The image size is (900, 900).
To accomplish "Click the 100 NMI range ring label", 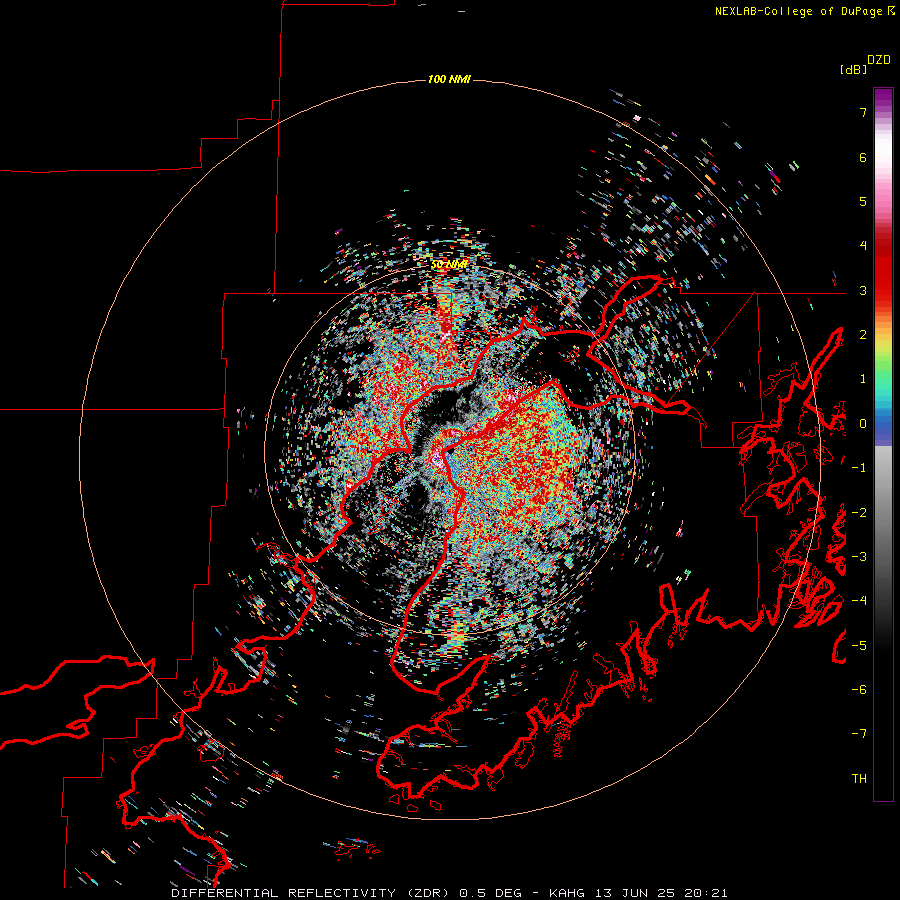I will [449, 79].
